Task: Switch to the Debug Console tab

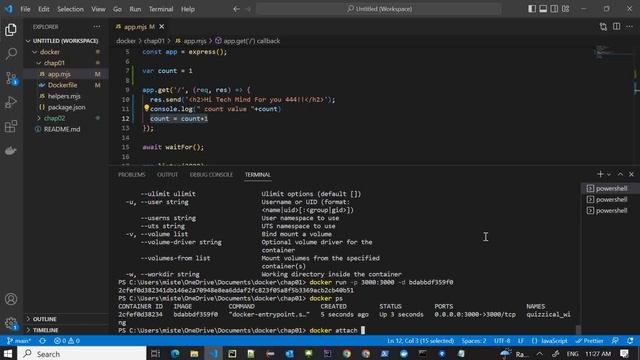Action: (211, 175)
